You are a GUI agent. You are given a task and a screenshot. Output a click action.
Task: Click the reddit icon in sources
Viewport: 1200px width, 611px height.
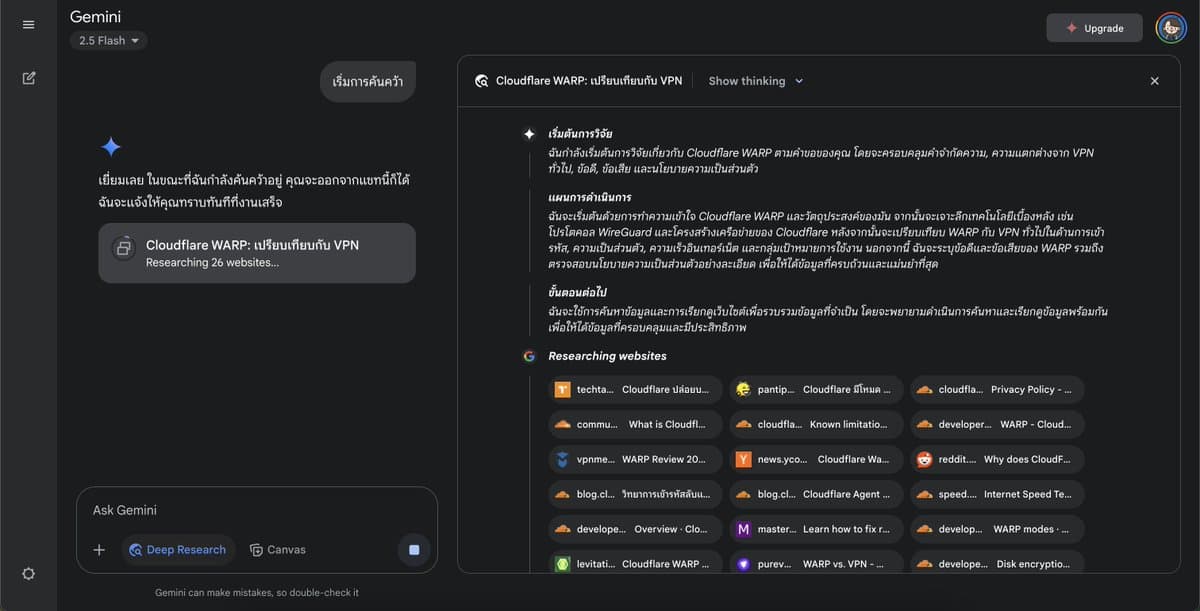[x=924, y=459]
